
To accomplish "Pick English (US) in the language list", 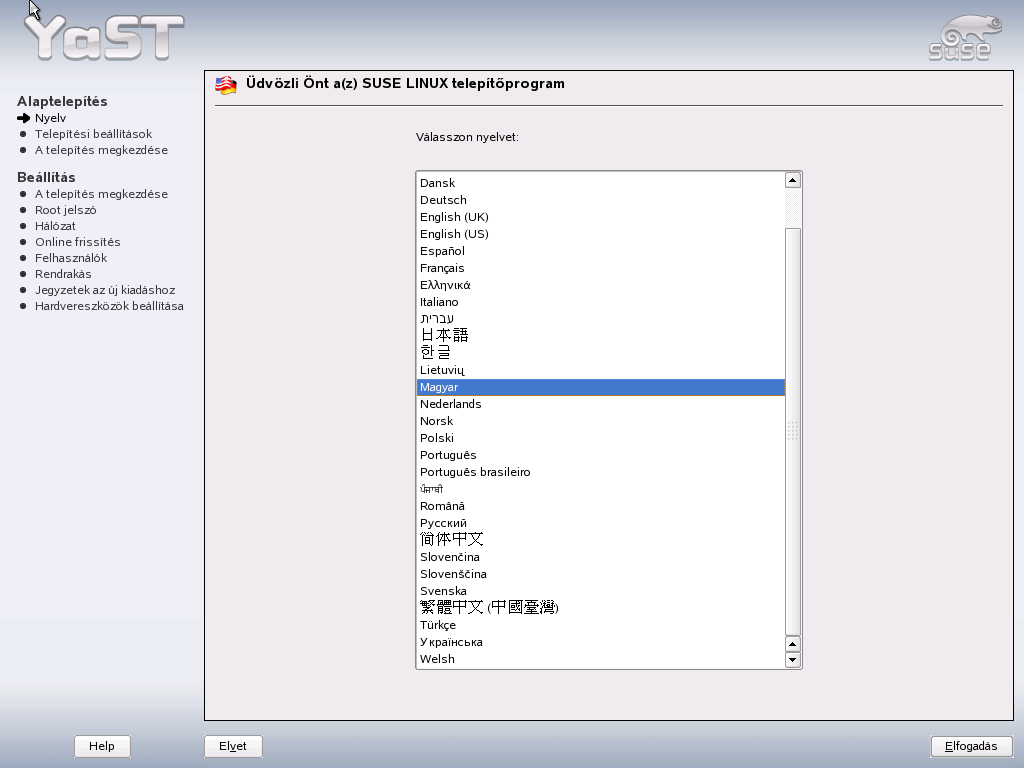I will (601, 234).
